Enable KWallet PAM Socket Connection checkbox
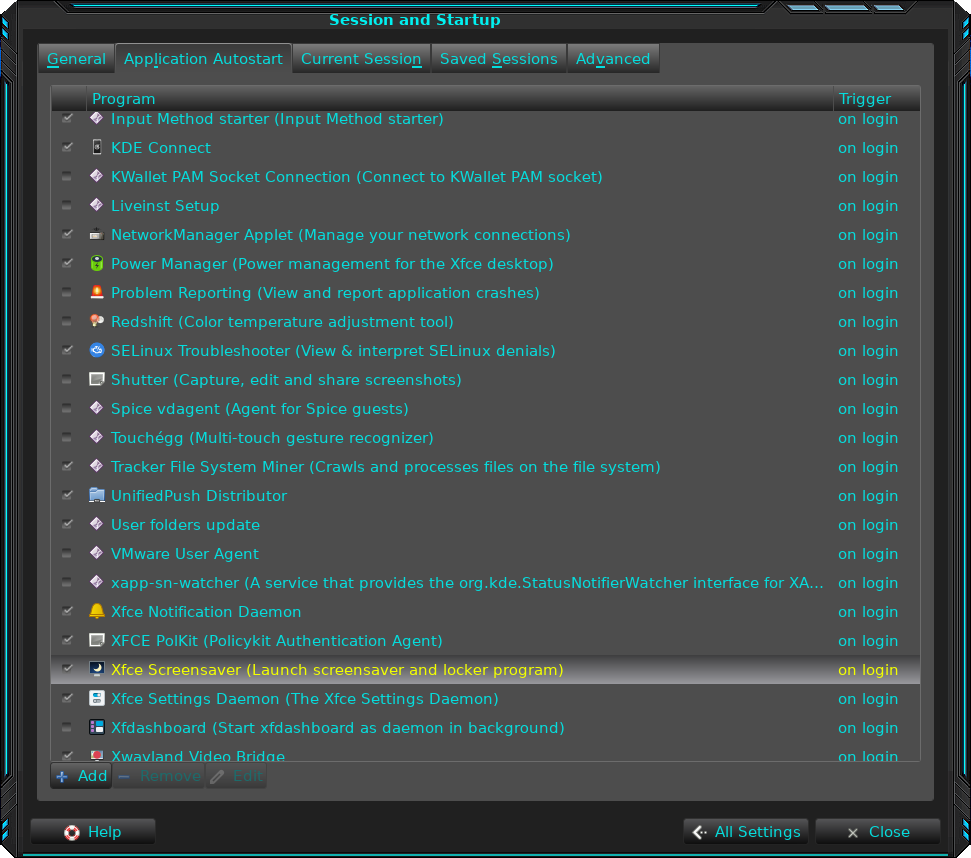The image size is (971, 858). [x=67, y=176]
